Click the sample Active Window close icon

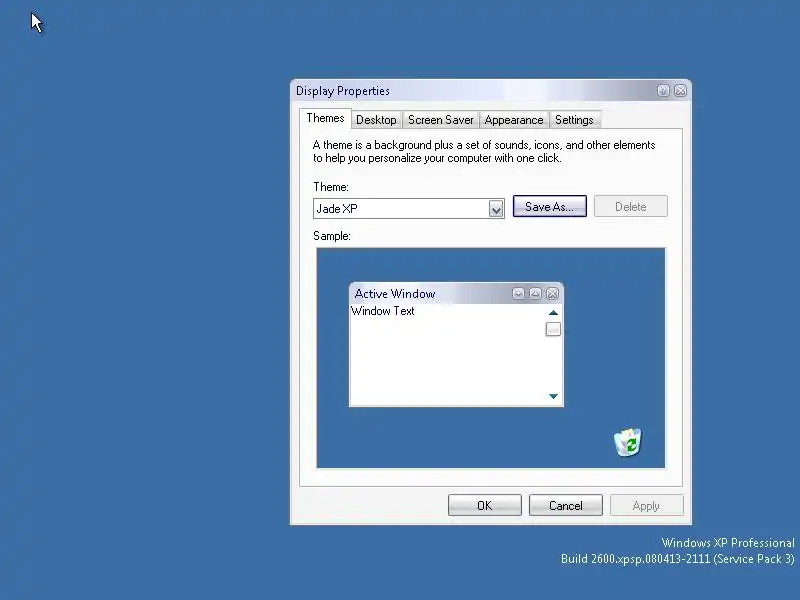click(552, 293)
